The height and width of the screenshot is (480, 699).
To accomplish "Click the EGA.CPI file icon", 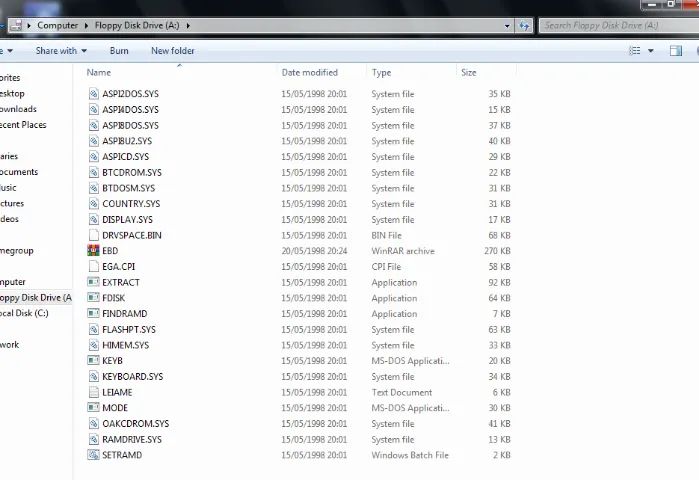I will [x=93, y=267].
